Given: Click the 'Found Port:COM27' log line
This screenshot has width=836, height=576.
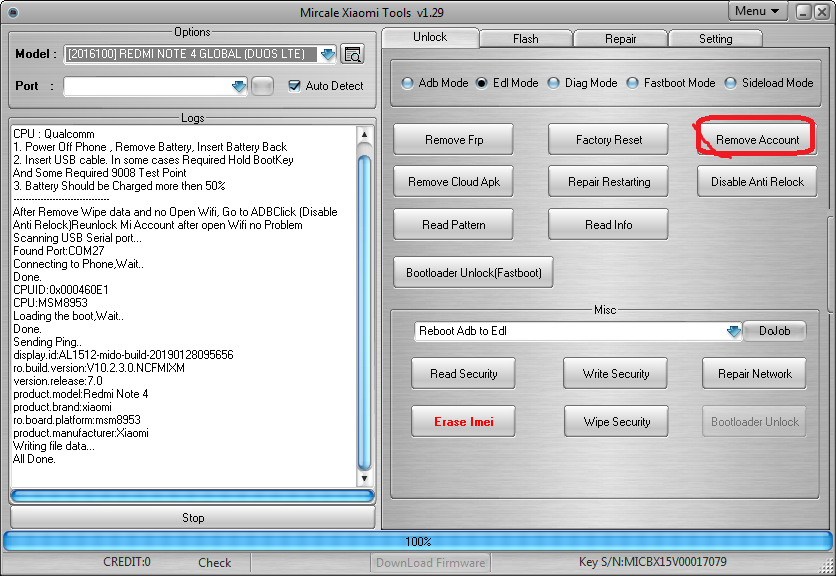Looking at the screenshot, I should [x=59, y=251].
